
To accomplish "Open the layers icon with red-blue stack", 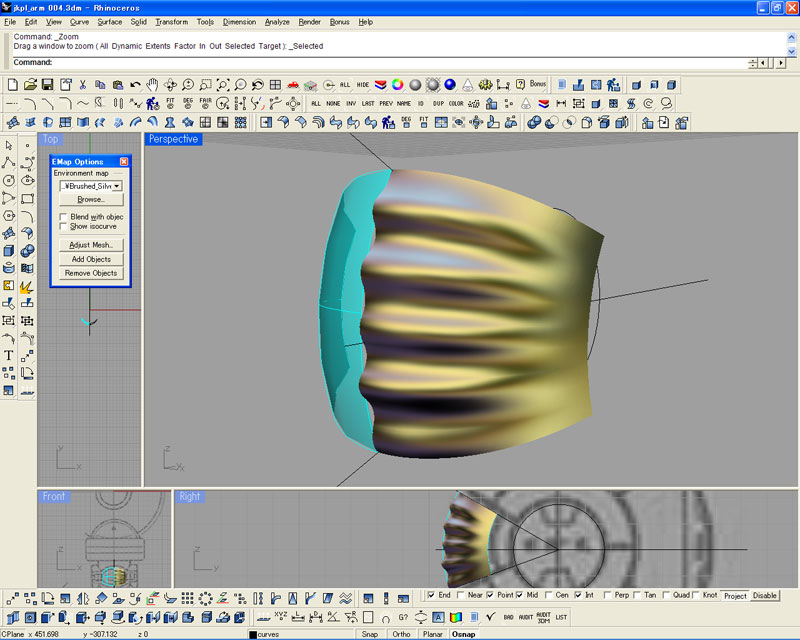I will pyautogui.click(x=381, y=85).
